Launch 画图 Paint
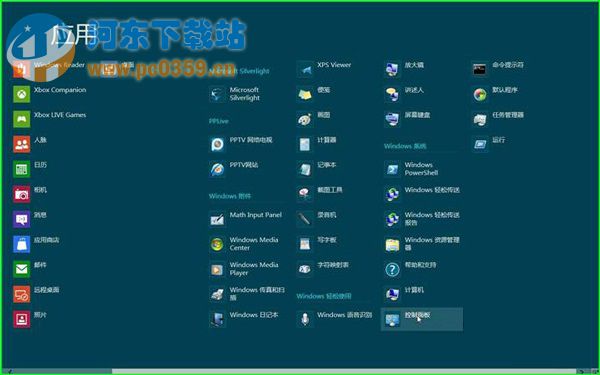The width and height of the screenshot is (600, 375). (x=314, y=119)
